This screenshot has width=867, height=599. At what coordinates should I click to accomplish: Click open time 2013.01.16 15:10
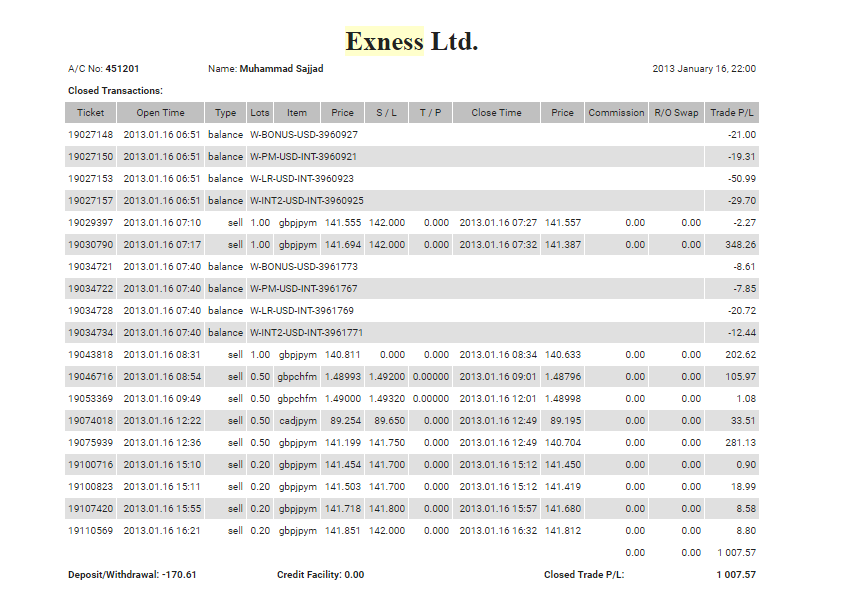[162, 465]
